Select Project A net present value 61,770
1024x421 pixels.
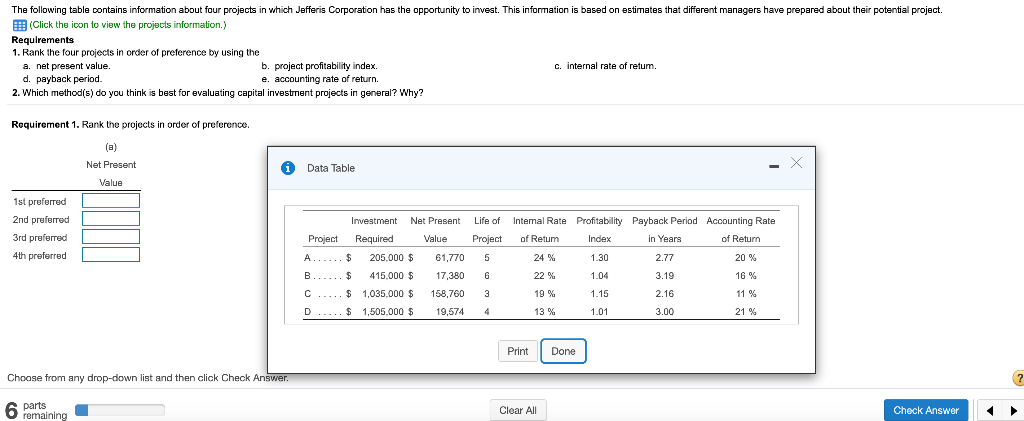point(450,258)
